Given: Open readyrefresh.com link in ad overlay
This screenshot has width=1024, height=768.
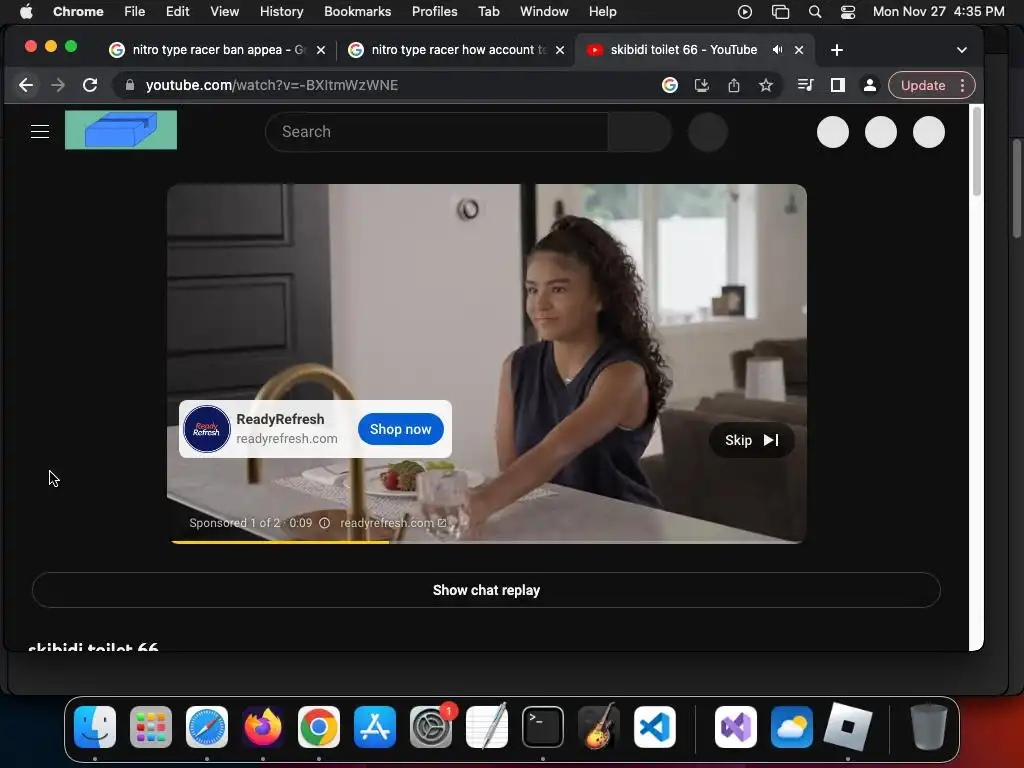Looking at the screenshot, I should 393,523.
